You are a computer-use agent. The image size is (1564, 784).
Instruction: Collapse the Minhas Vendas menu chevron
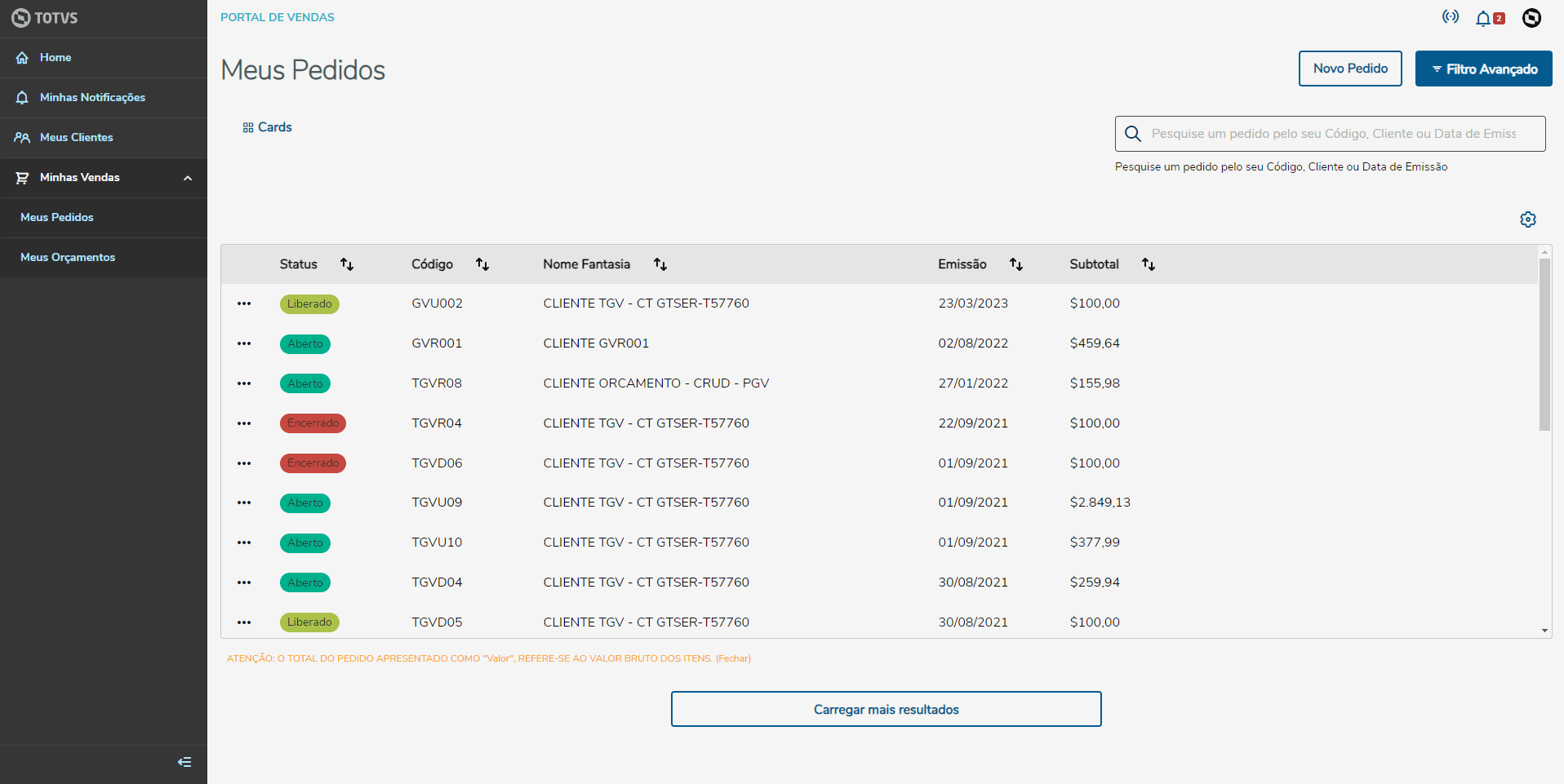(x=188, y=178)
